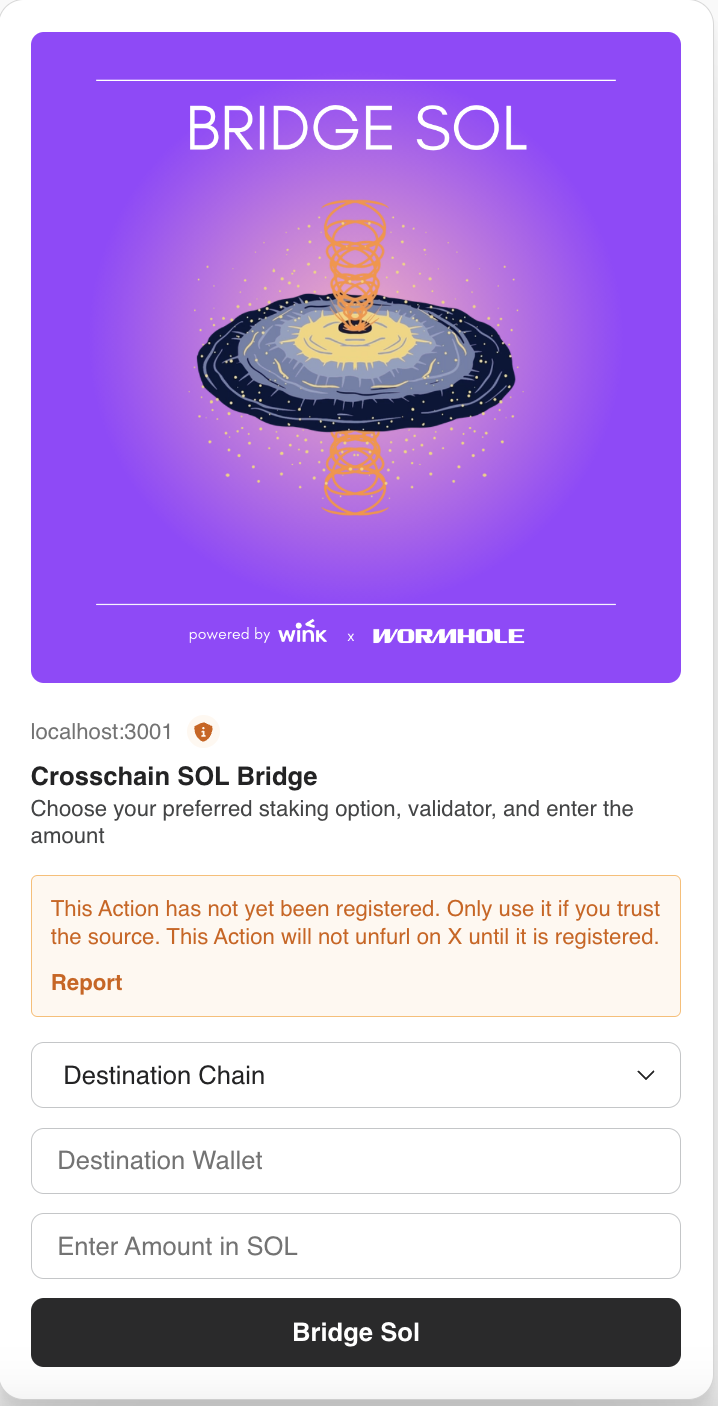Click the unregistered Action warning message

coord(356,923)
